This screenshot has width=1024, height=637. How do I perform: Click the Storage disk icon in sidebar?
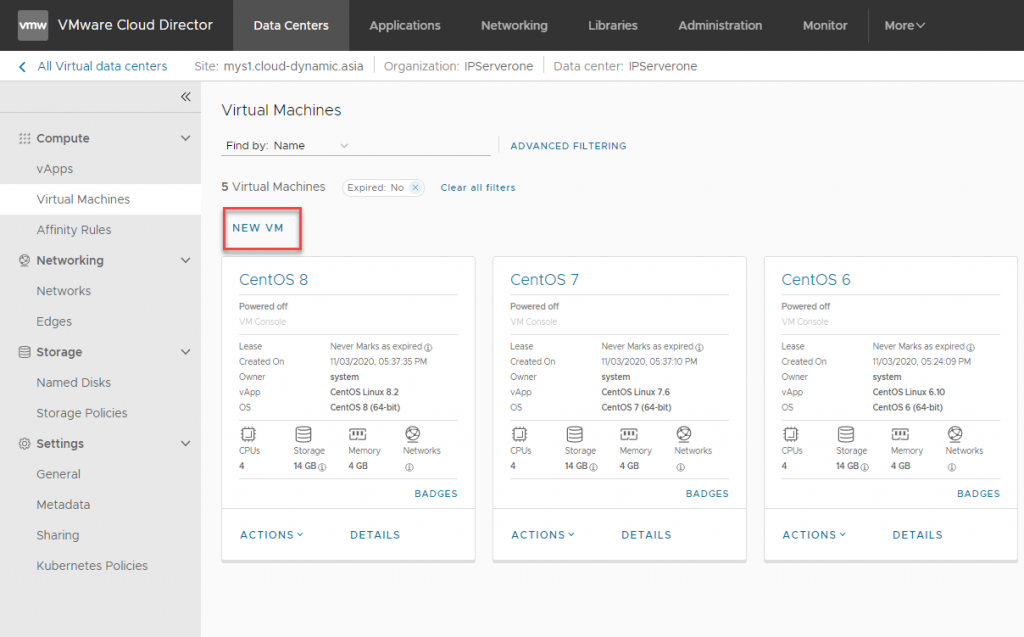[x=25, y=352]
